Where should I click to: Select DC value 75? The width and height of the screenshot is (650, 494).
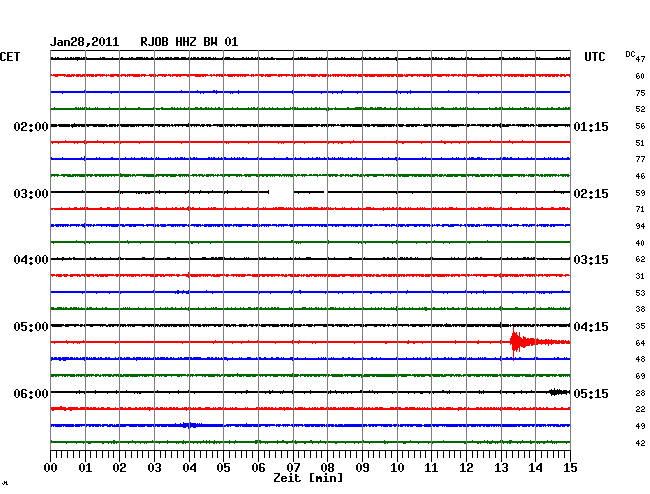[x=640, y=93]
